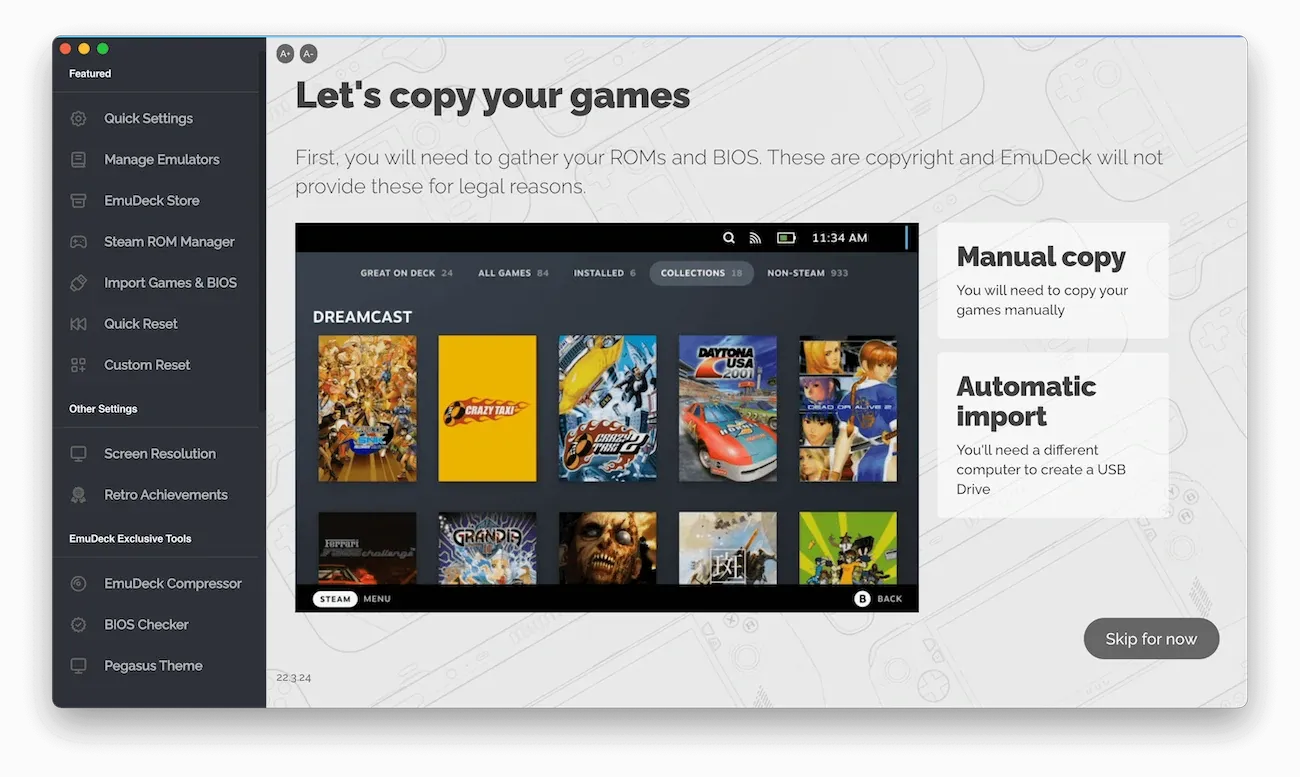Click the Import Games & BIOS icon
Image resolution: width=1300 pixels, height=777 pixels.
[x=78, y=283]
